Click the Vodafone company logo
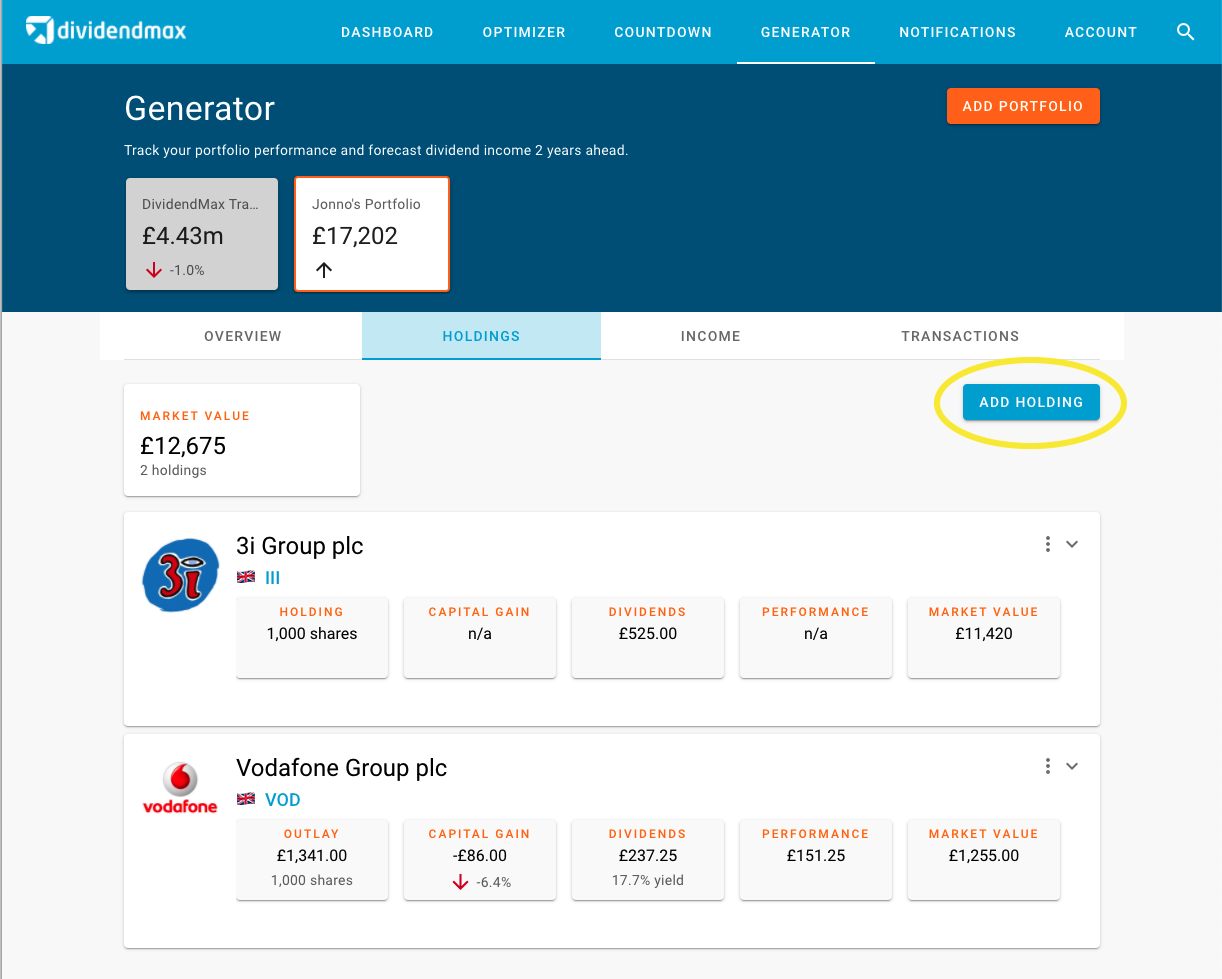The height and width of the screenshot is (979, 1222). 180,789
